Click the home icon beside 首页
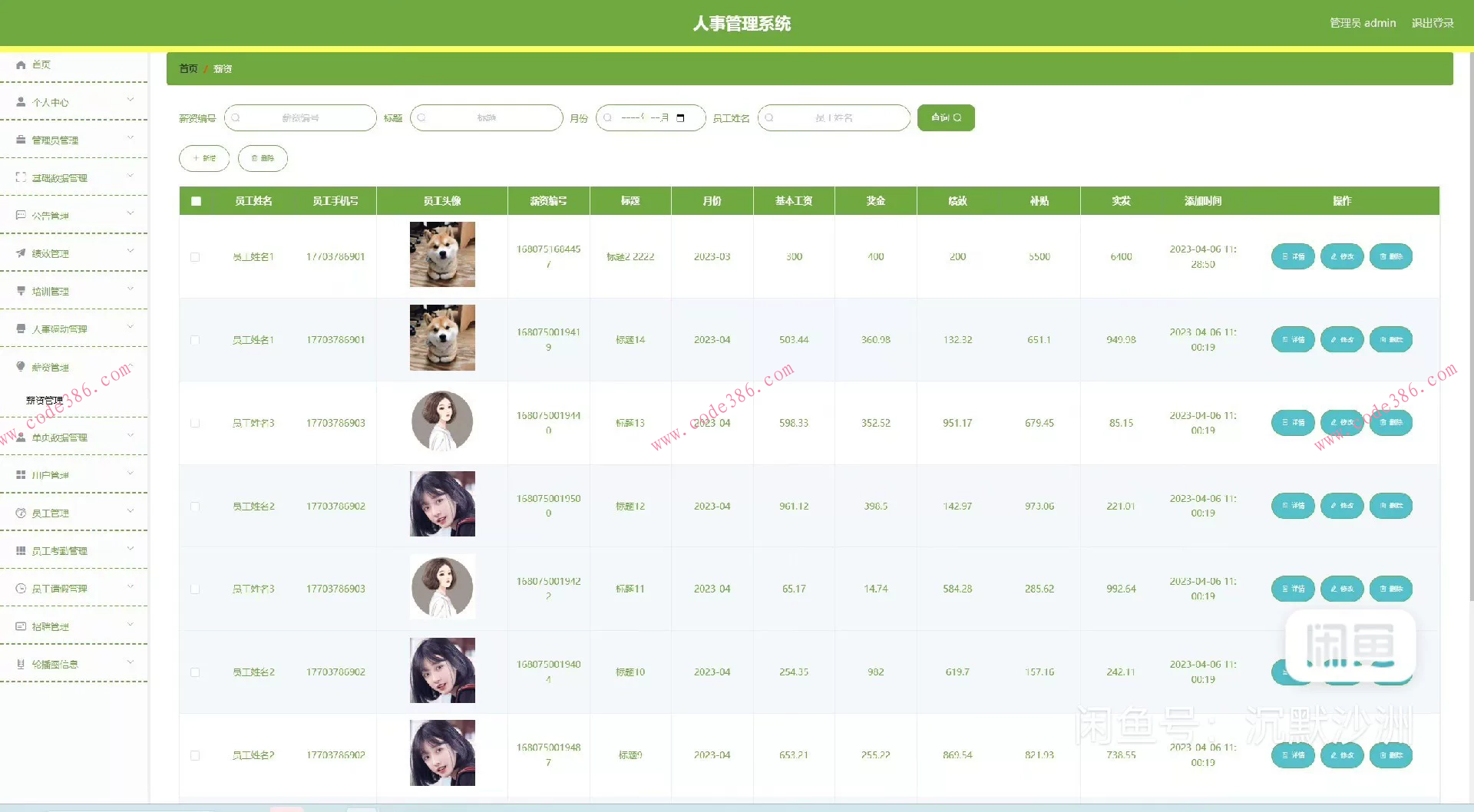The width and height of the screenshot is (1474, 812). click(x=21, y=65)
